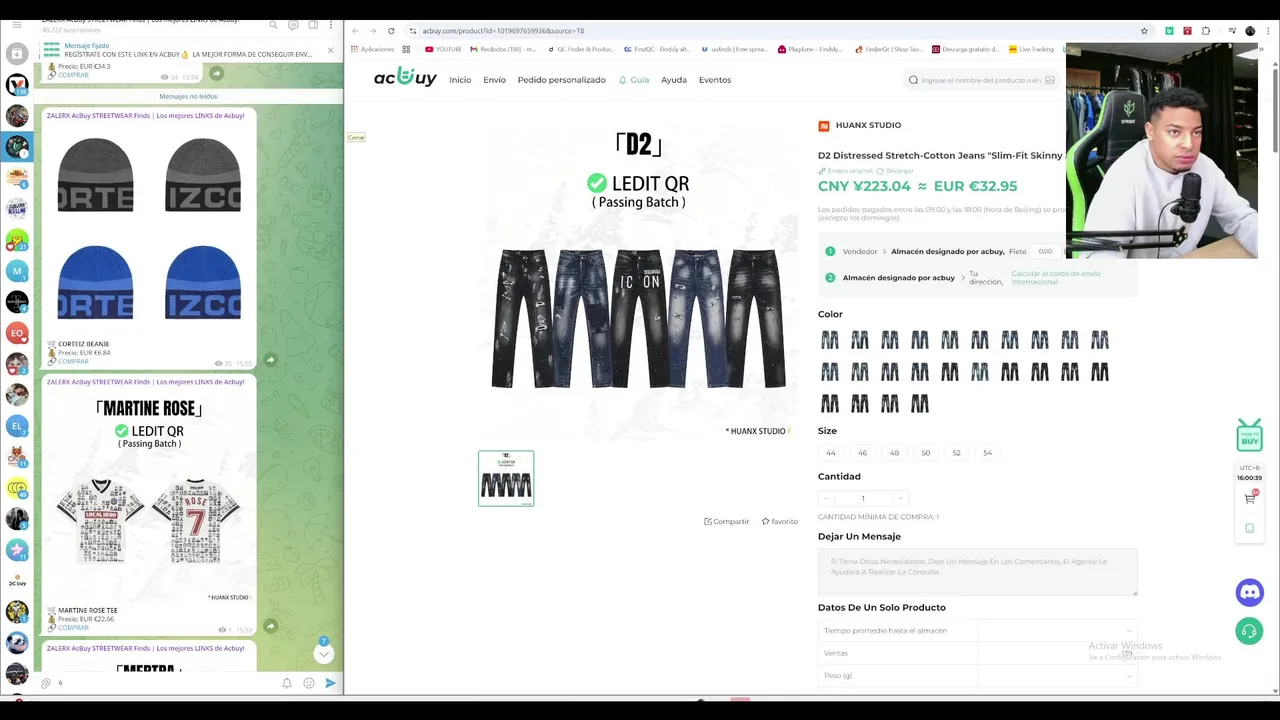
Task: Send the Telegram message
Action: 331,683
